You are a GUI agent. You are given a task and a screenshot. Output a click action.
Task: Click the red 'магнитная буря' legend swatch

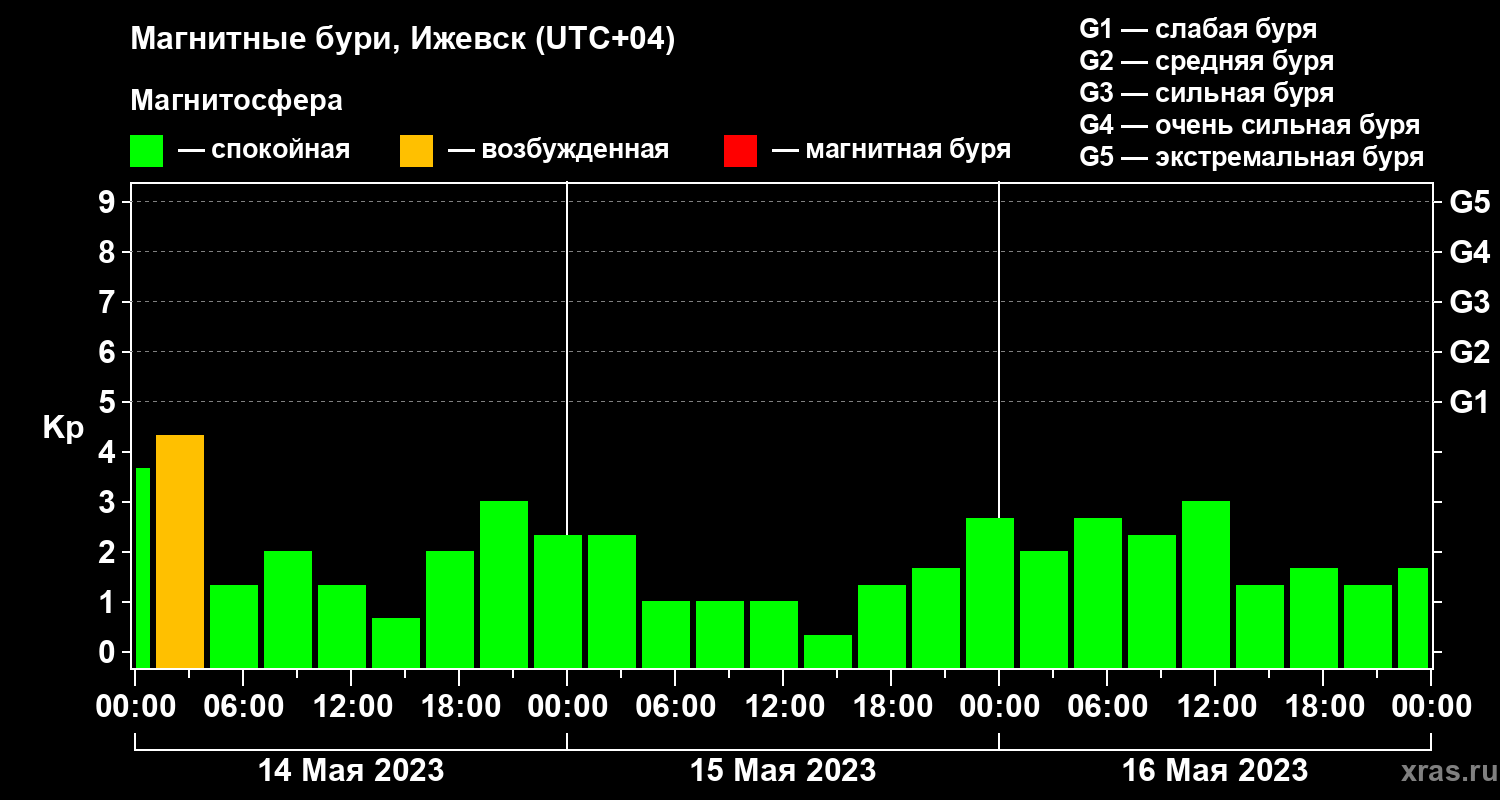tap(740, 151)
